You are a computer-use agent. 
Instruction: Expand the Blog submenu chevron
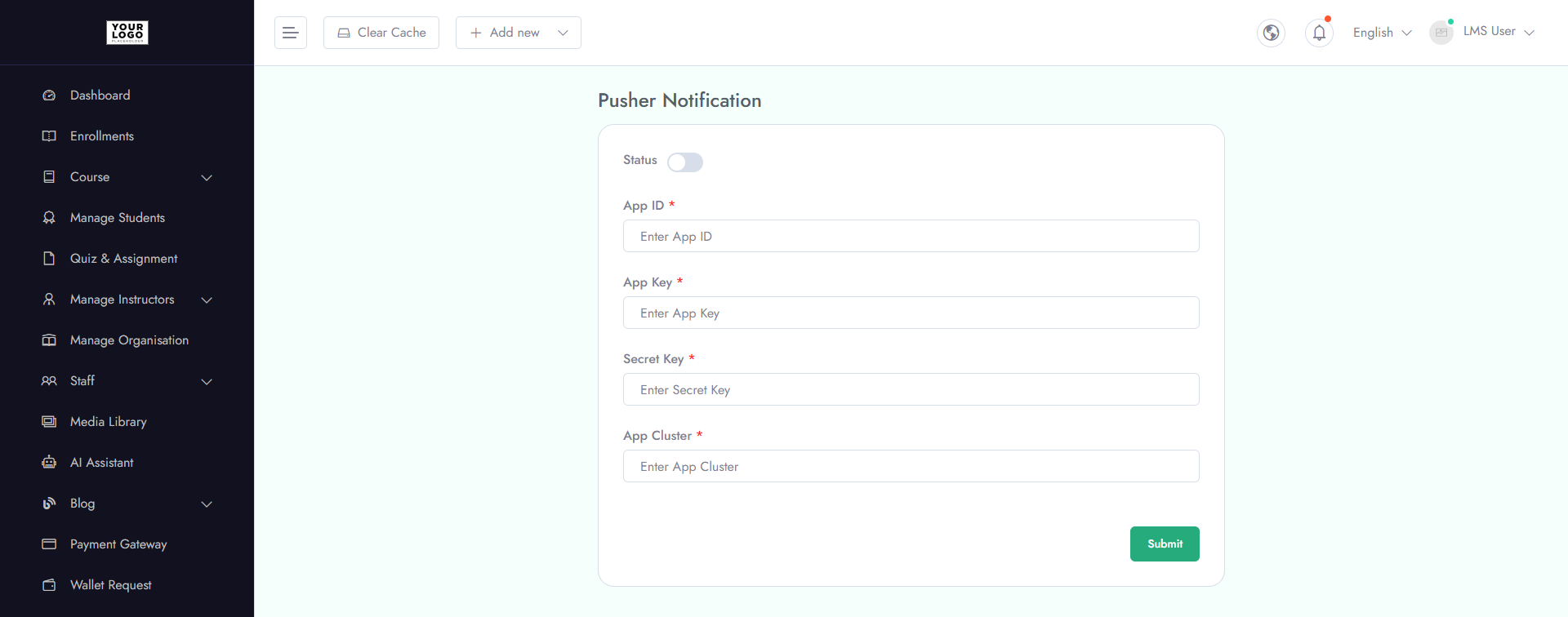pos(207,504)
